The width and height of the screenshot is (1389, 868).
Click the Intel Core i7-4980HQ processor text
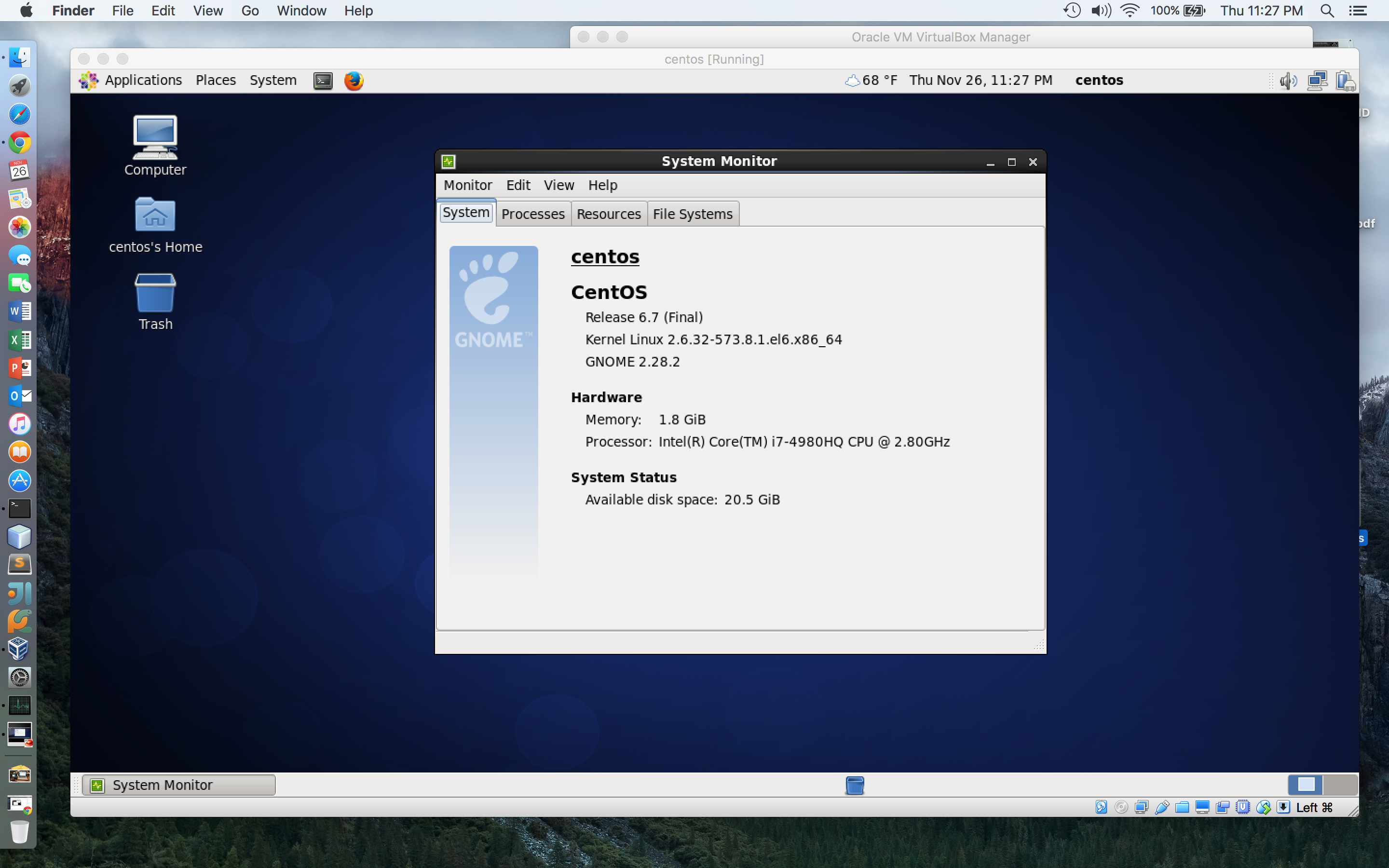804,442
